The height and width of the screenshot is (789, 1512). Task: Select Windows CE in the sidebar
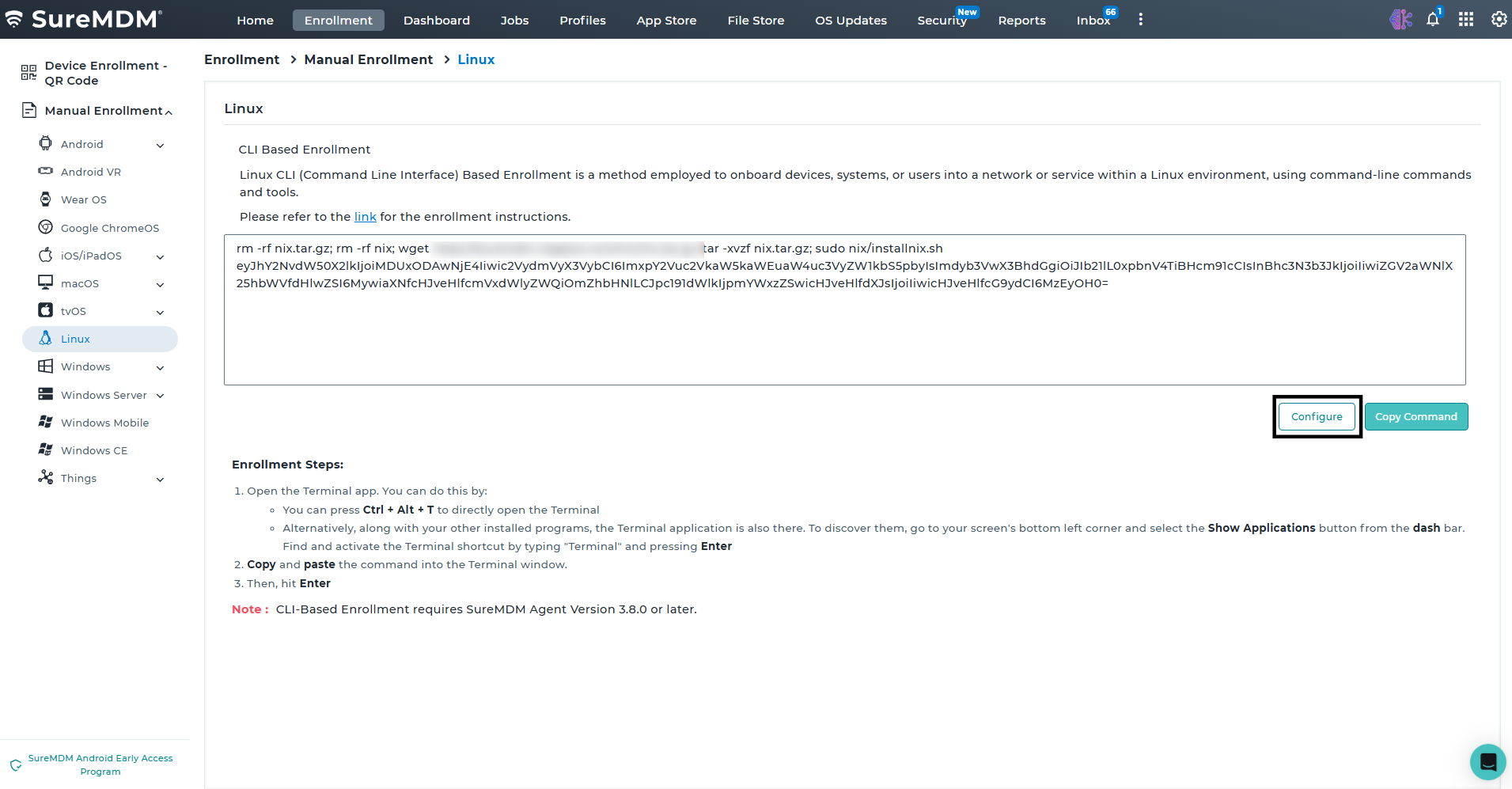tap(94, 450)
